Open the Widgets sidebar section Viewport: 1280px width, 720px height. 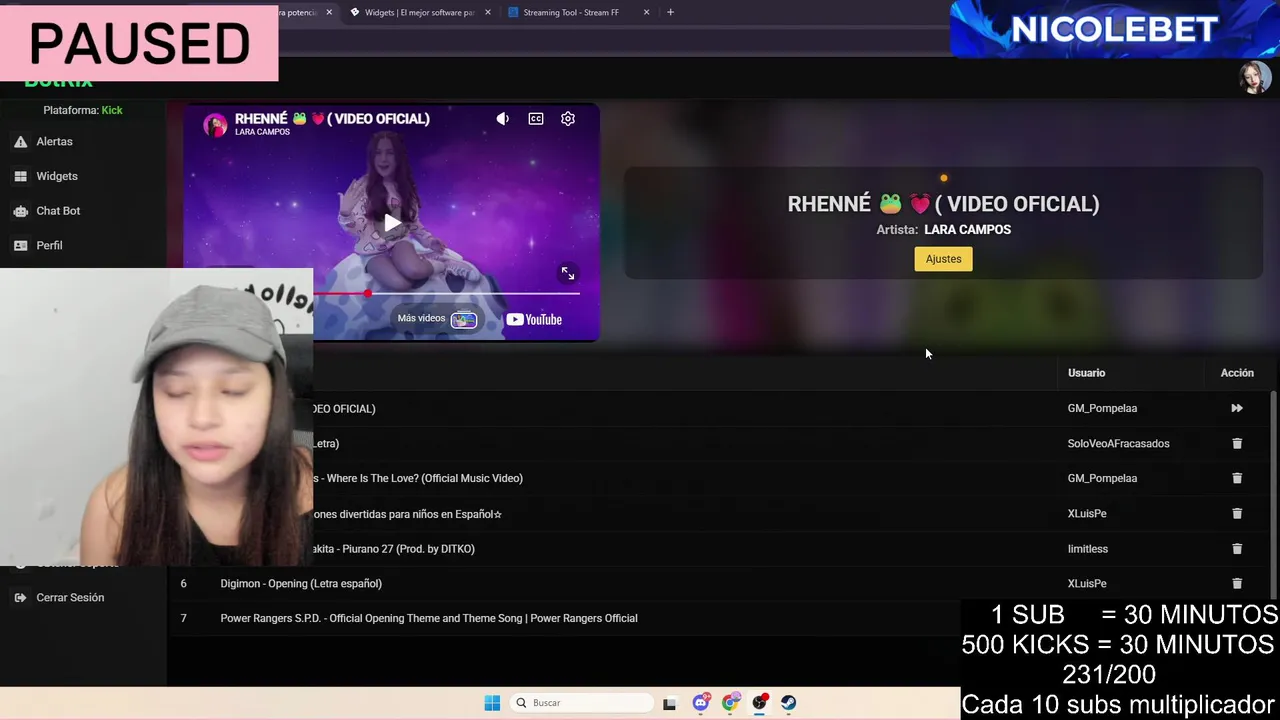pyautogui.click(x=56, y=176)
